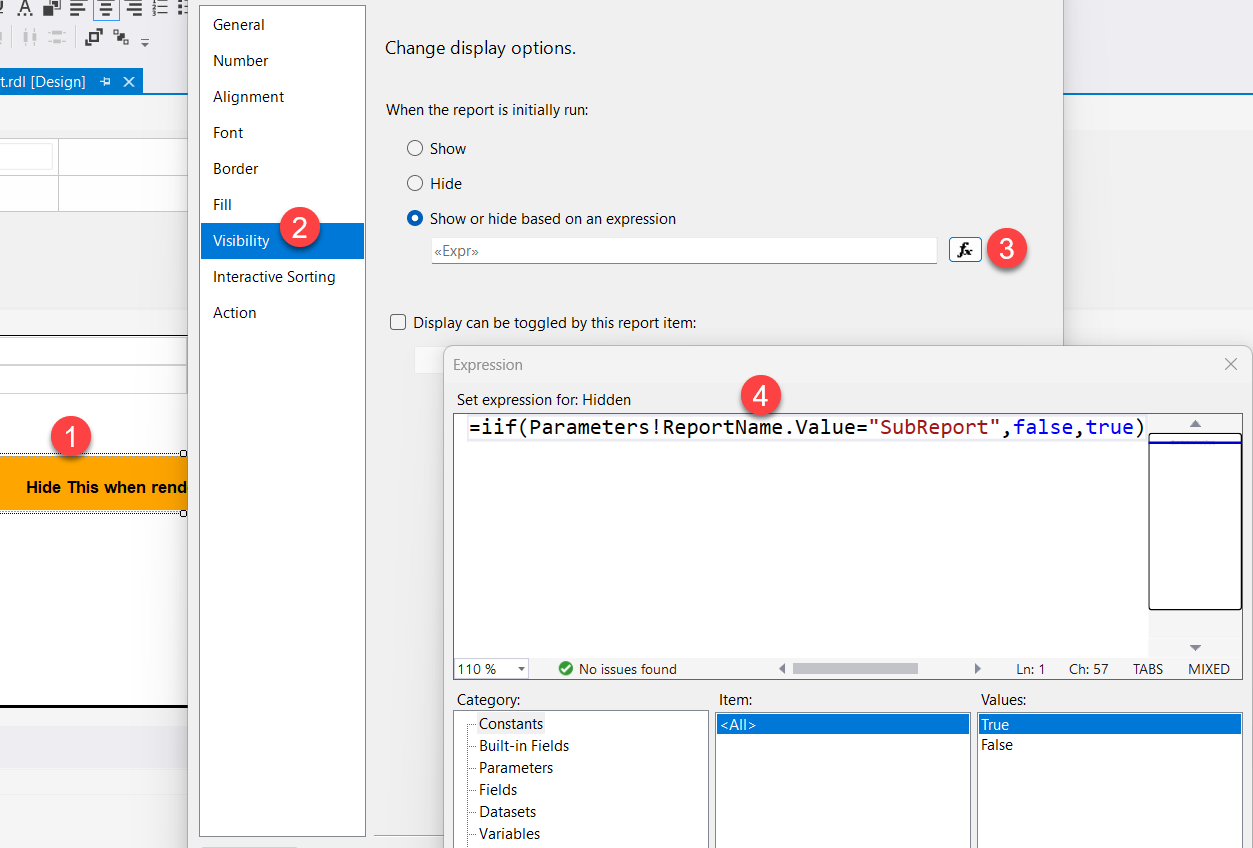Open the expression fx builder icon
This screenshot has width=1253, height=848.
coord(964,249)
